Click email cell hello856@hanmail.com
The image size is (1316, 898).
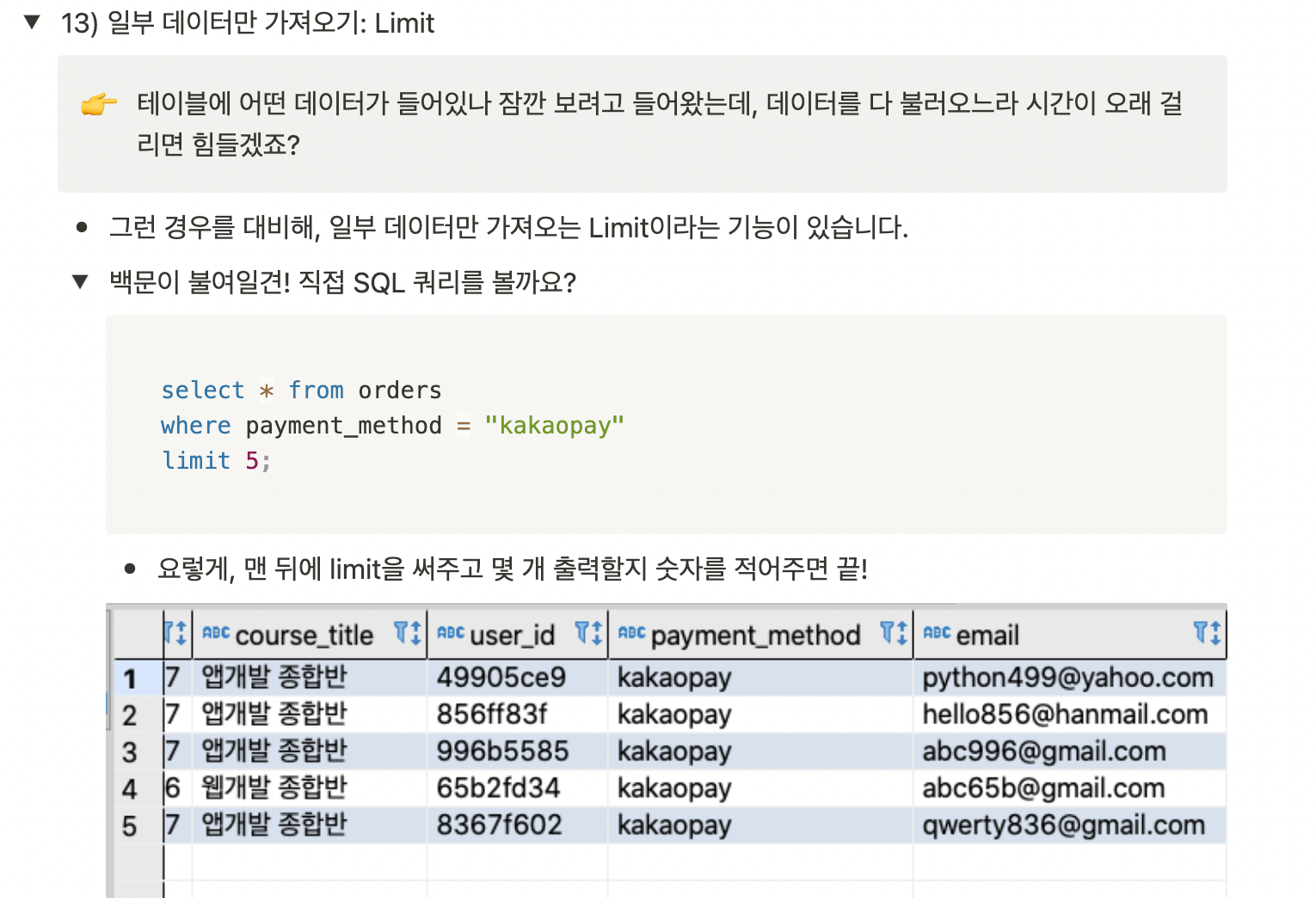(x=1069, y=715)
